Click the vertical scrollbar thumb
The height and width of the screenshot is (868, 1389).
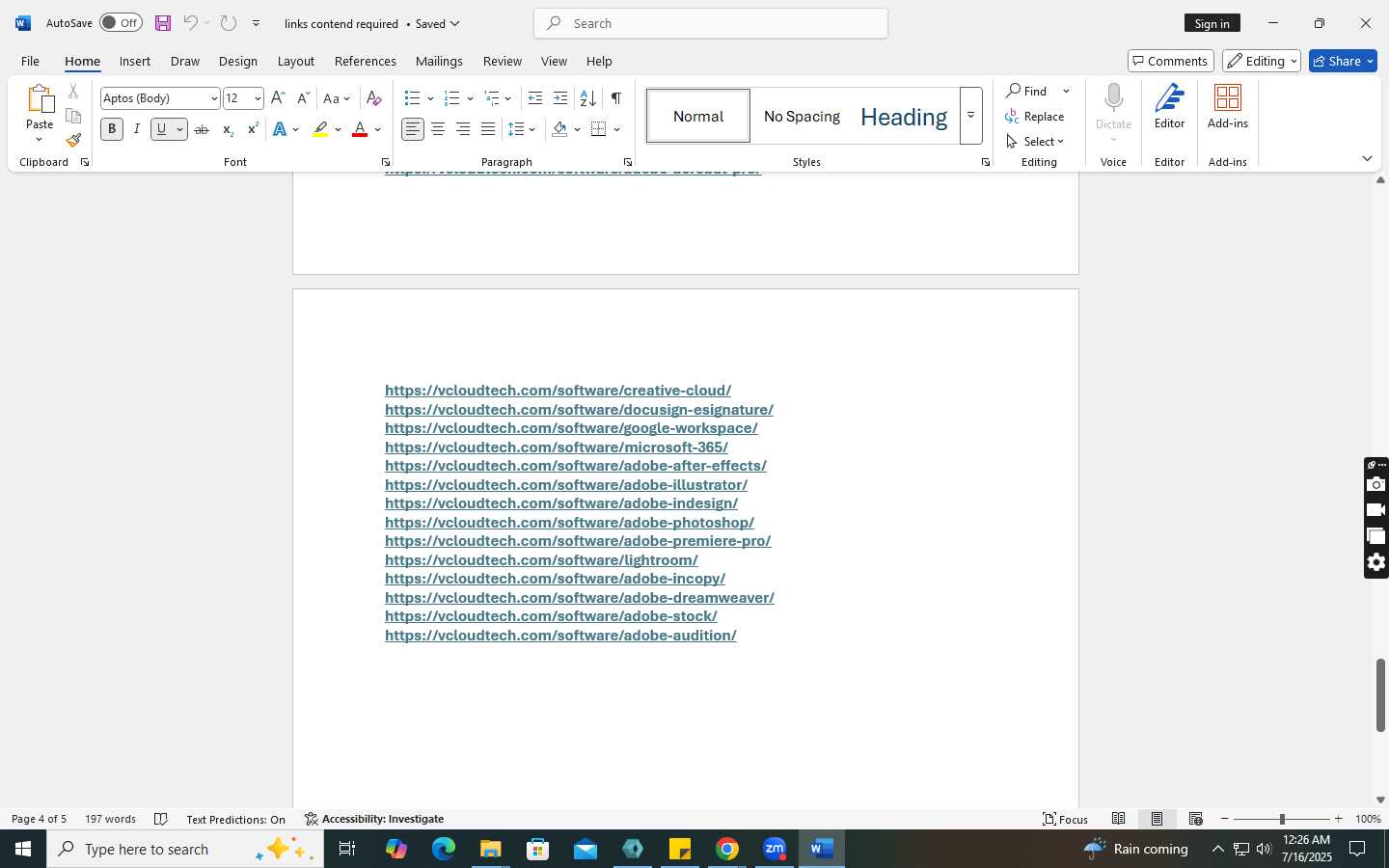(1380, 695)
